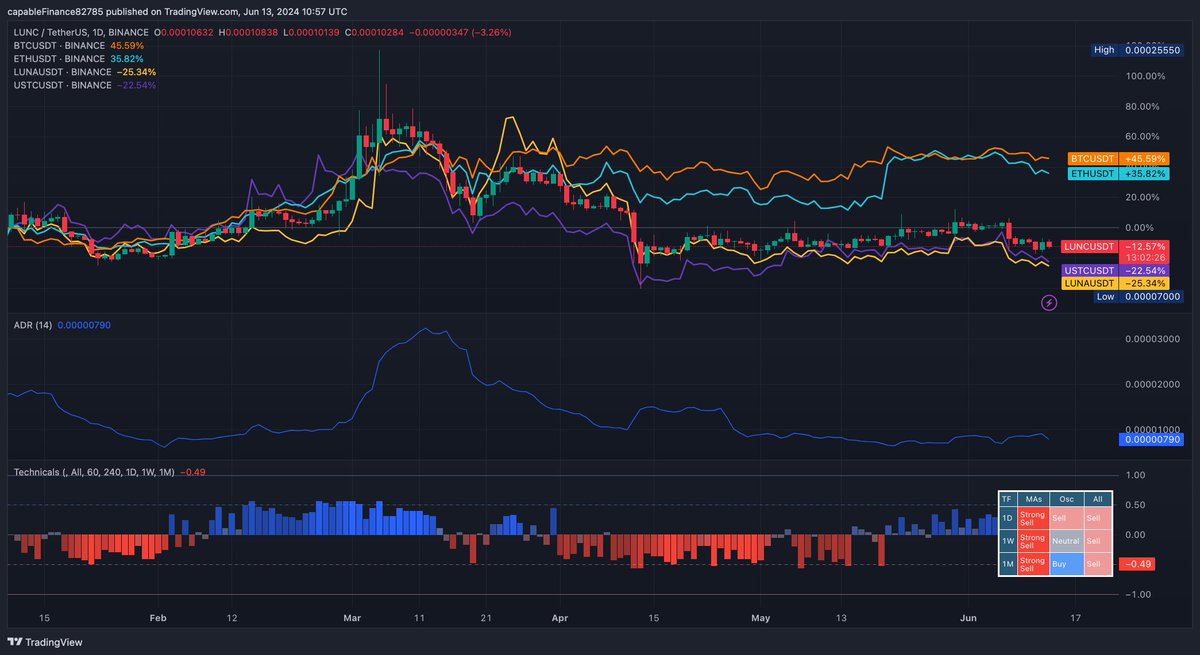
Task: Click the 1D row Strong Sell cell
Action: pyautogui.click(x=1033, y=518)
